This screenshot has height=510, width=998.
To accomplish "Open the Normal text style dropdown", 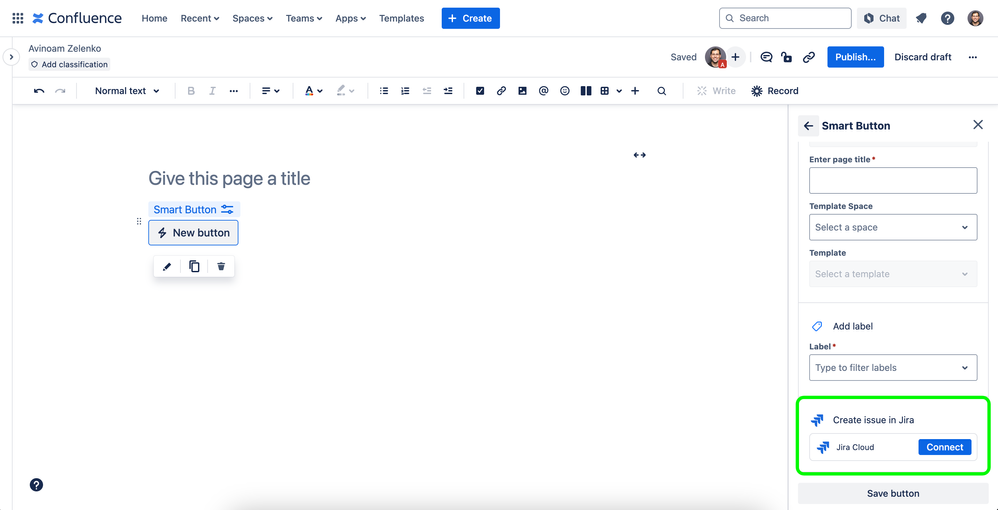I will (x=127, y=91).
